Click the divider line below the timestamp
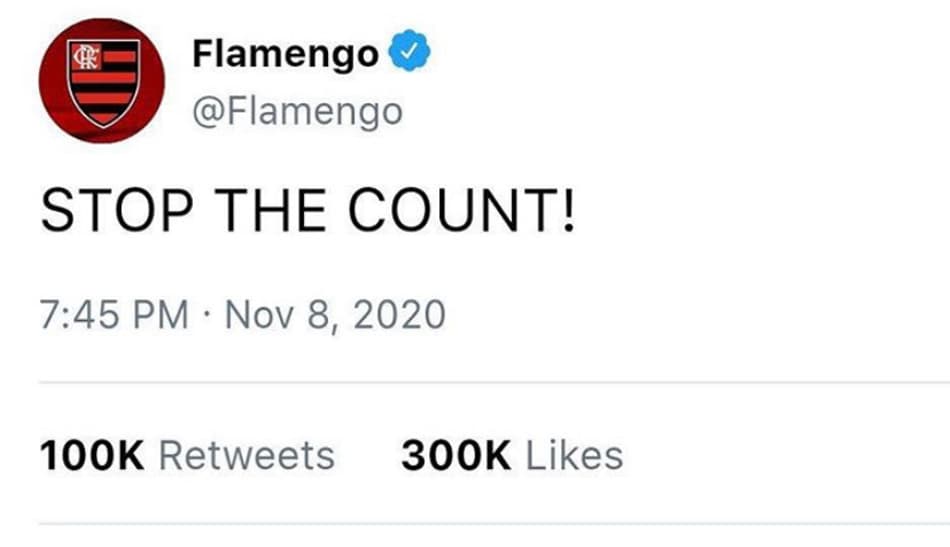This screenshot has width=950, height=547. click(x=494, y=383)
